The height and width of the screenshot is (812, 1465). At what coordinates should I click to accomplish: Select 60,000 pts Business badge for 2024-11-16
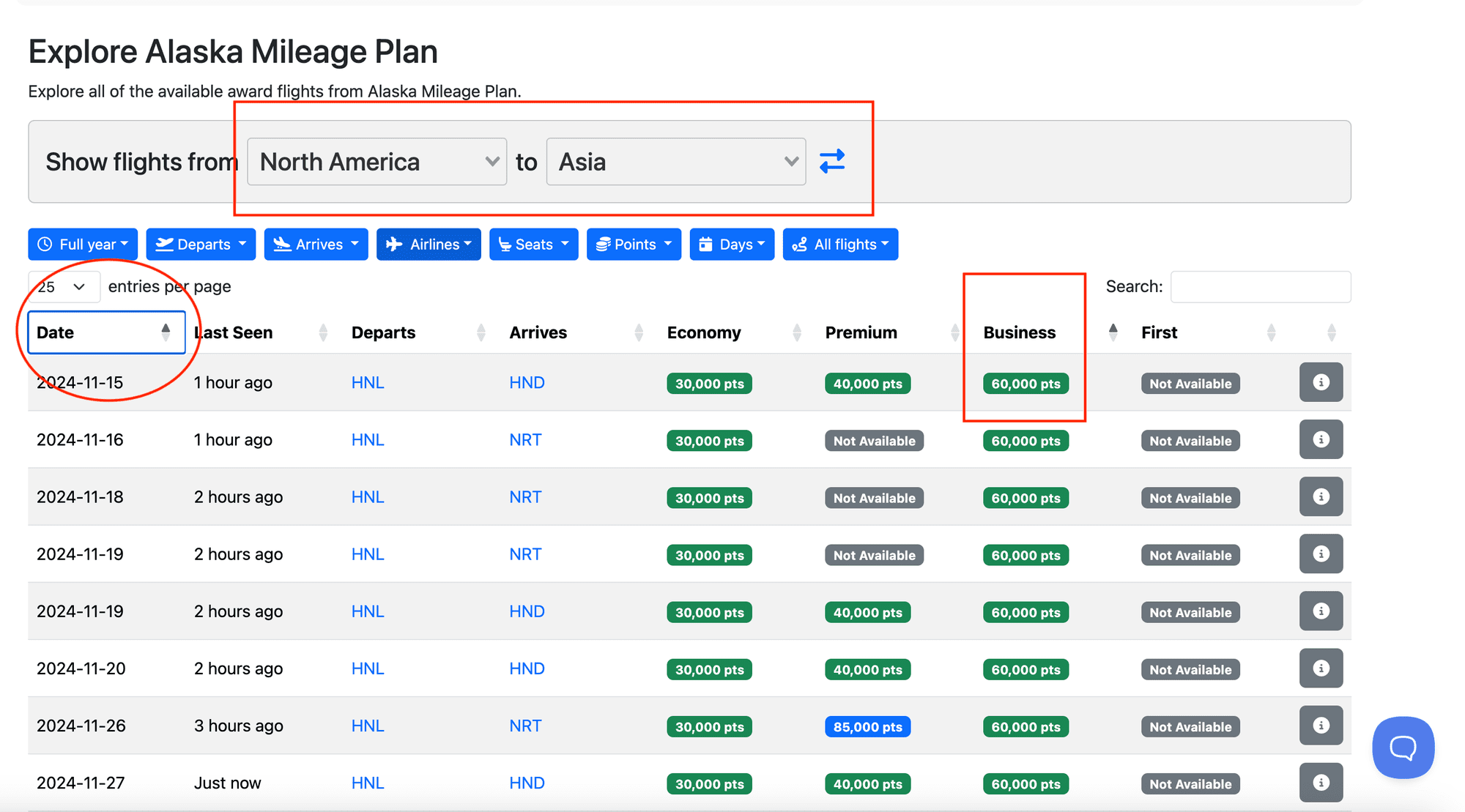[1025, 441]
